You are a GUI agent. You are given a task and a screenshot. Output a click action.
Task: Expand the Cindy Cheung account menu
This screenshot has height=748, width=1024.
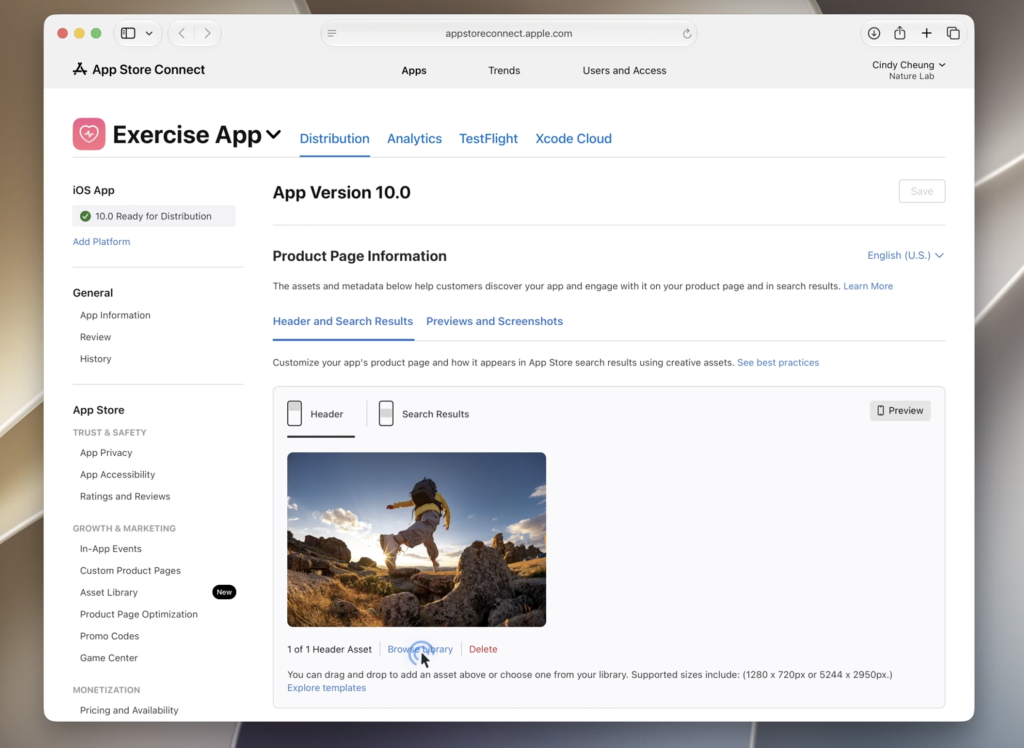coord(908,69)
